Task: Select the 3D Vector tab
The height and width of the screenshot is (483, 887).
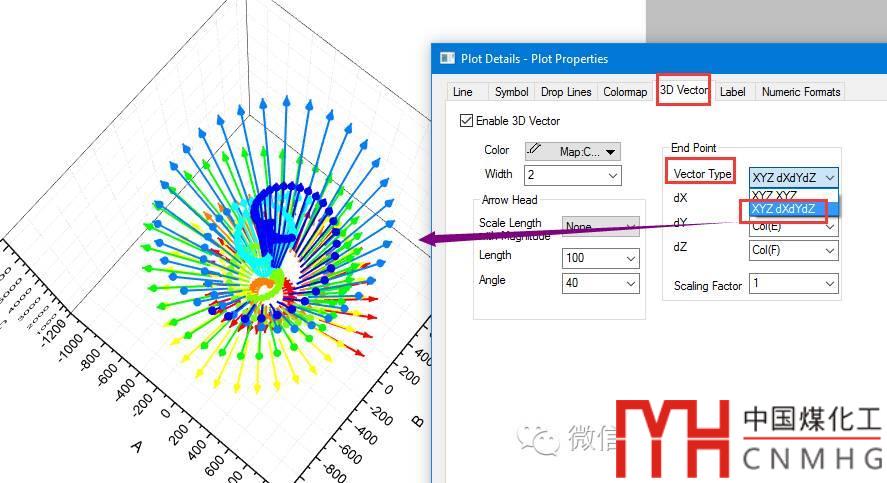Action: pos(684,91)
